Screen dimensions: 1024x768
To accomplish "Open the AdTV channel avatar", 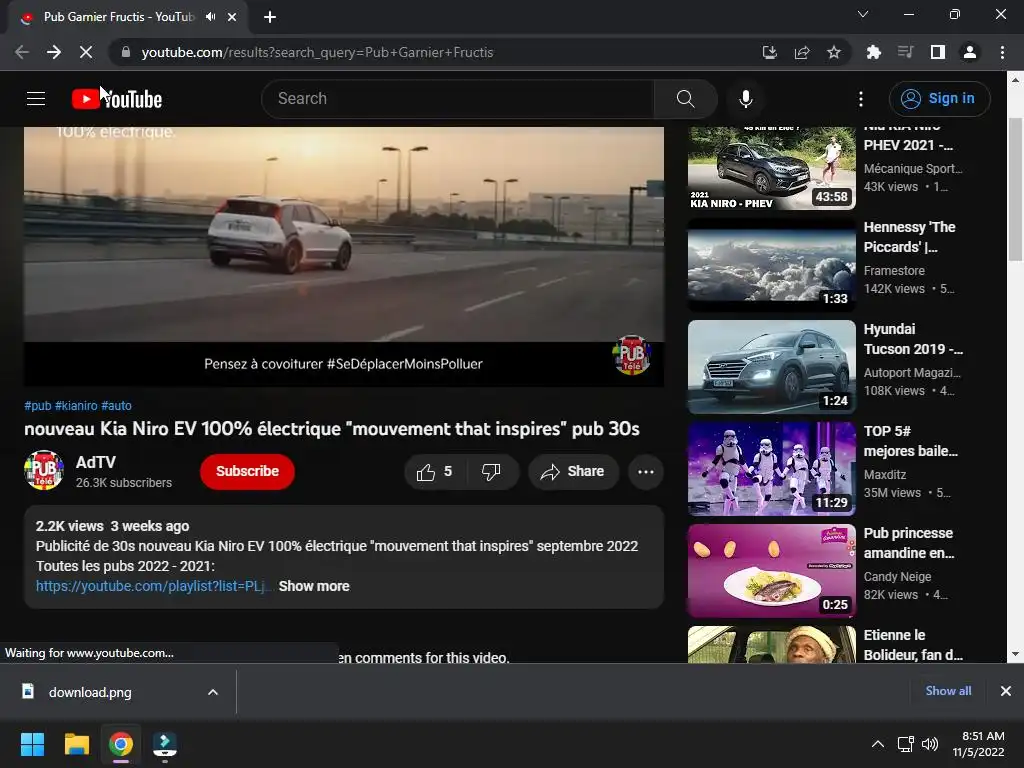I will point(44,470).
